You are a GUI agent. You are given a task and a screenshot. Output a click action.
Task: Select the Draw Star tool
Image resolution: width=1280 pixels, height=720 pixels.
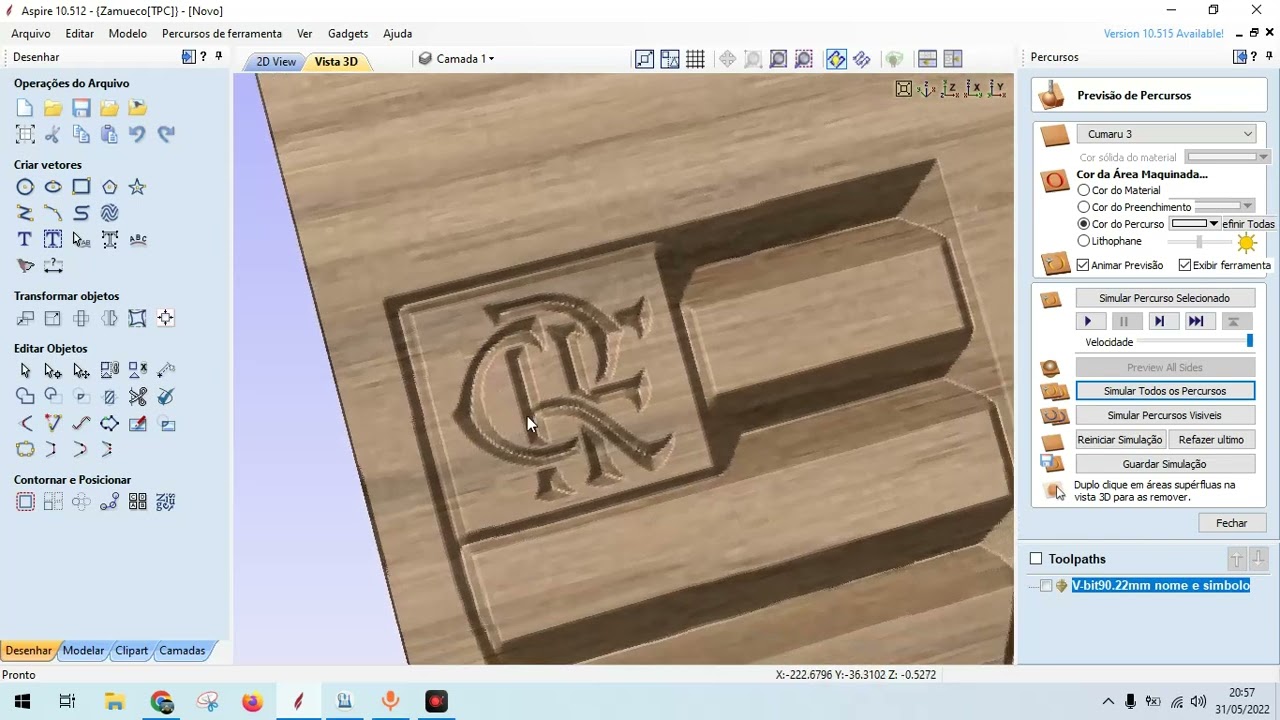[x=137, y=187]
